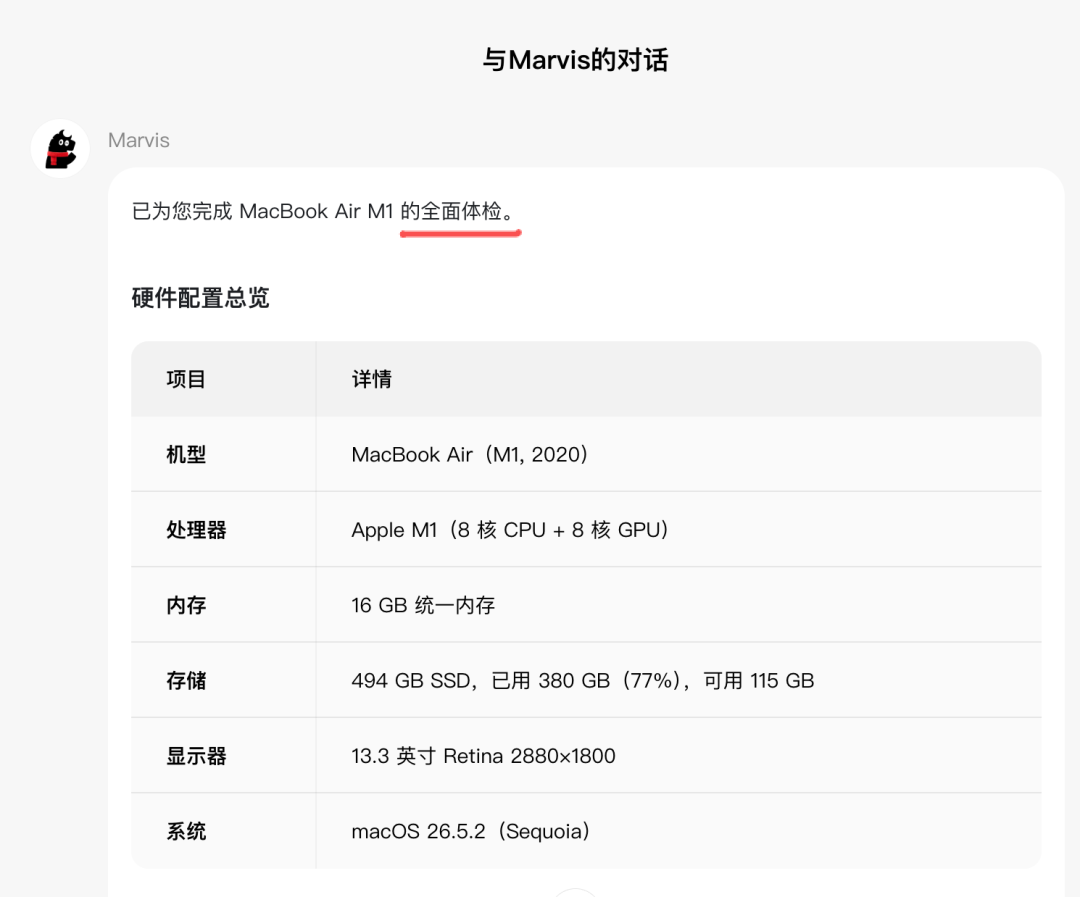
Task: Click the 内存 row label
Action: coord(186,605)
